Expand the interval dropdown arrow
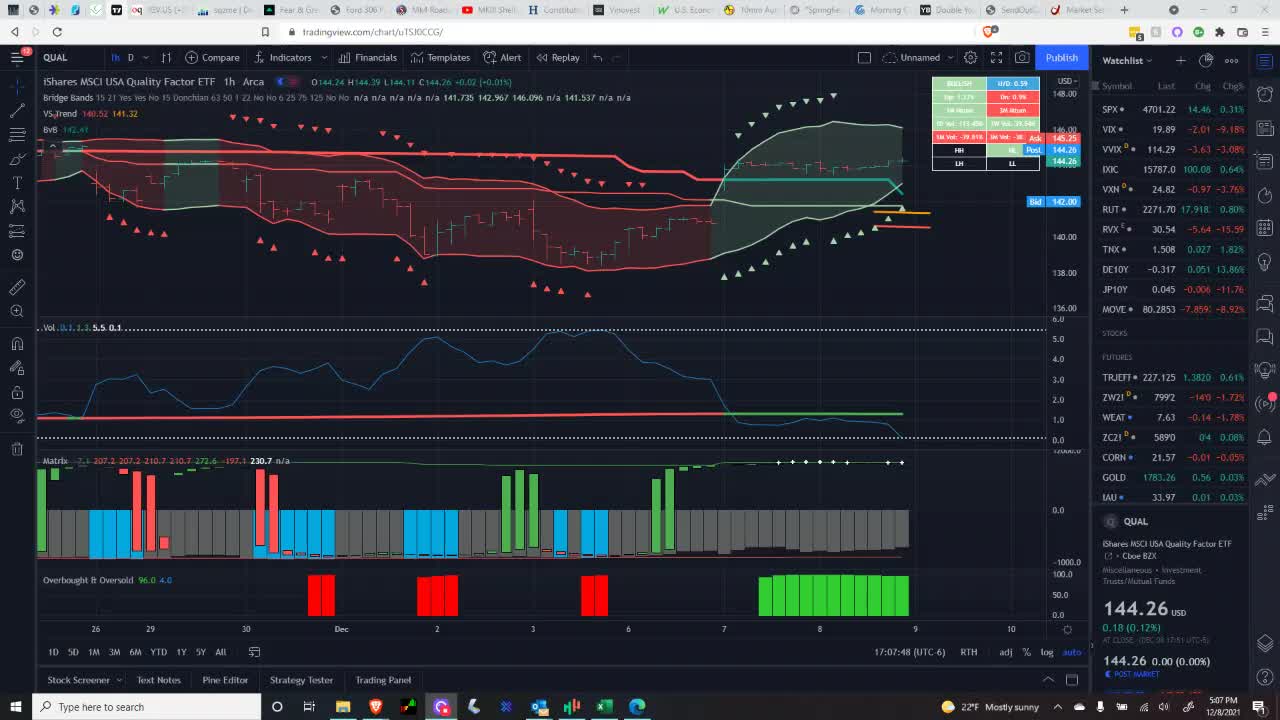This screenshot has width=1280, height=720. pyautogui.click(x=145, y=57)
